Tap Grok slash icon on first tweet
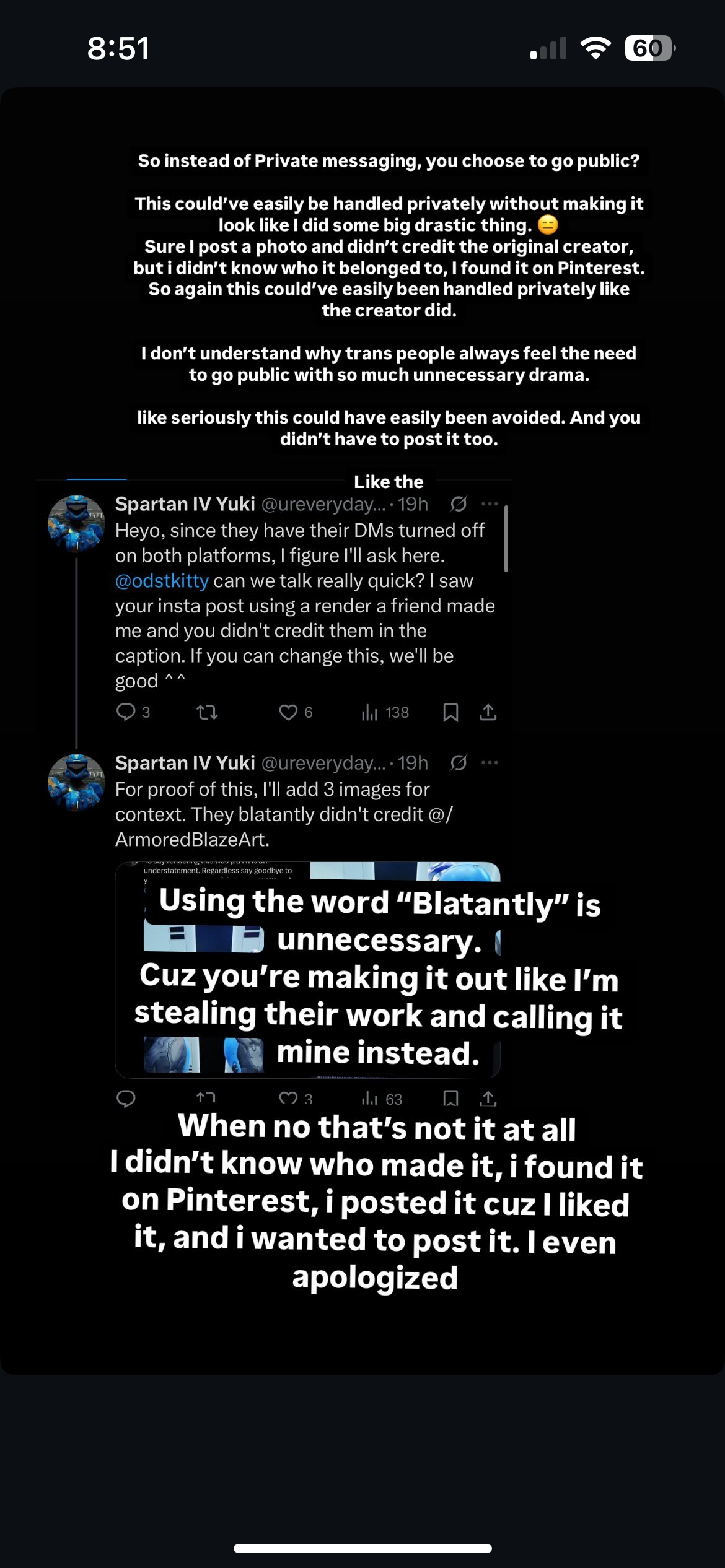This screenshot has width=725, height=1568. (x=458, y=504)
